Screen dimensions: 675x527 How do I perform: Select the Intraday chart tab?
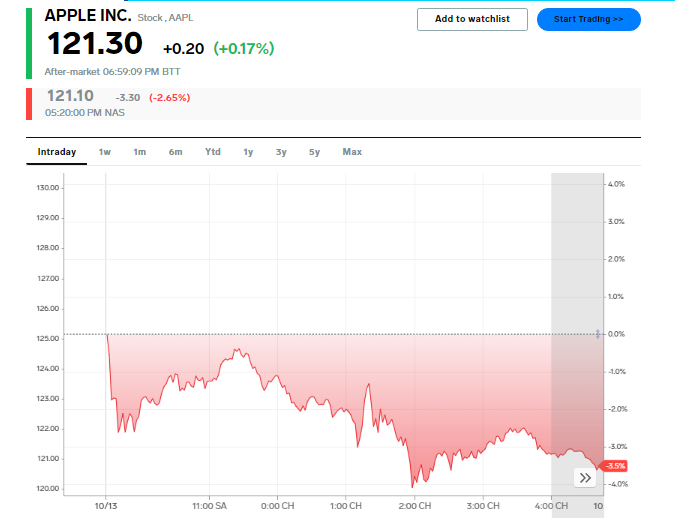57,152
